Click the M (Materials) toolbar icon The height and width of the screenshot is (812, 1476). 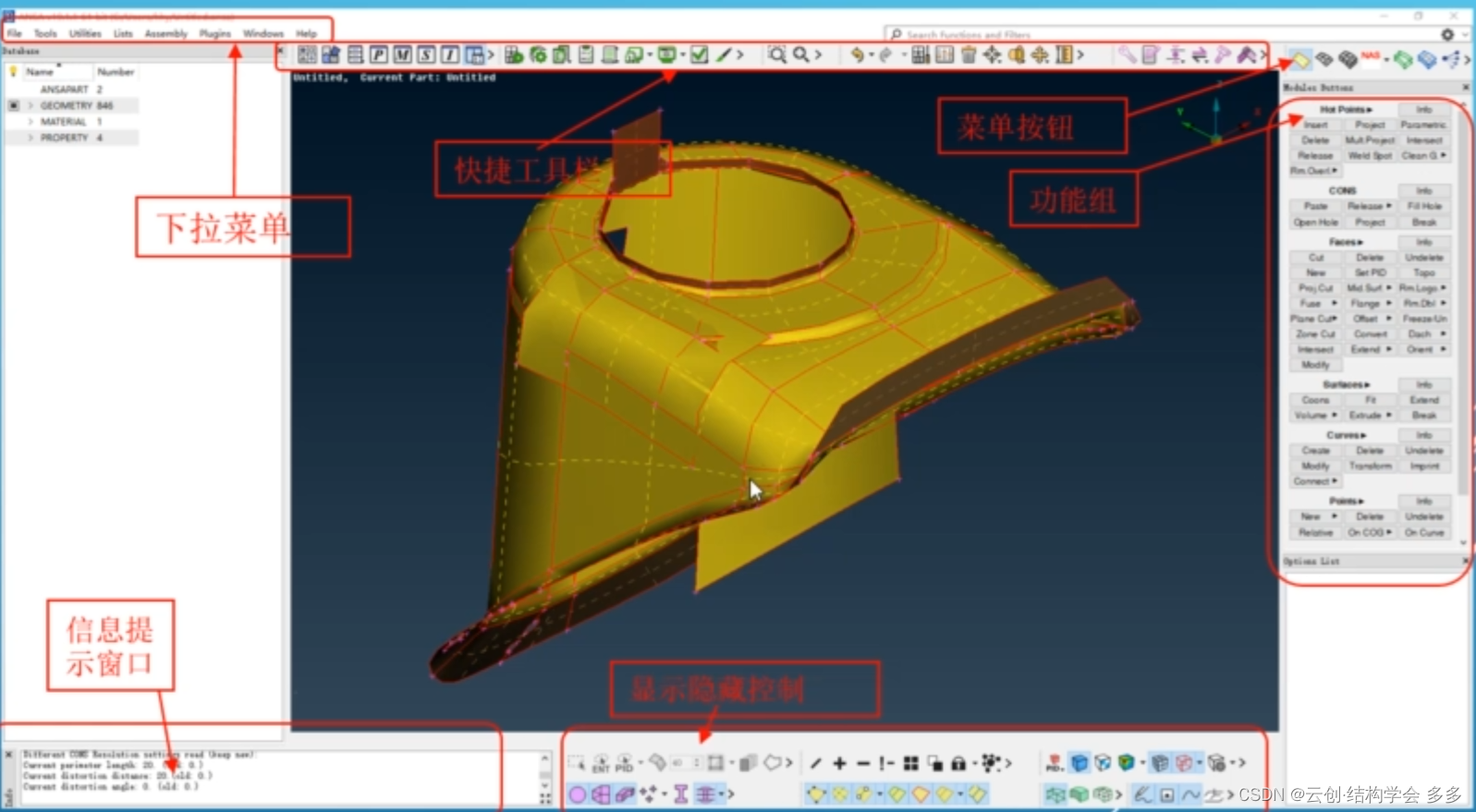tap(403, 55)
